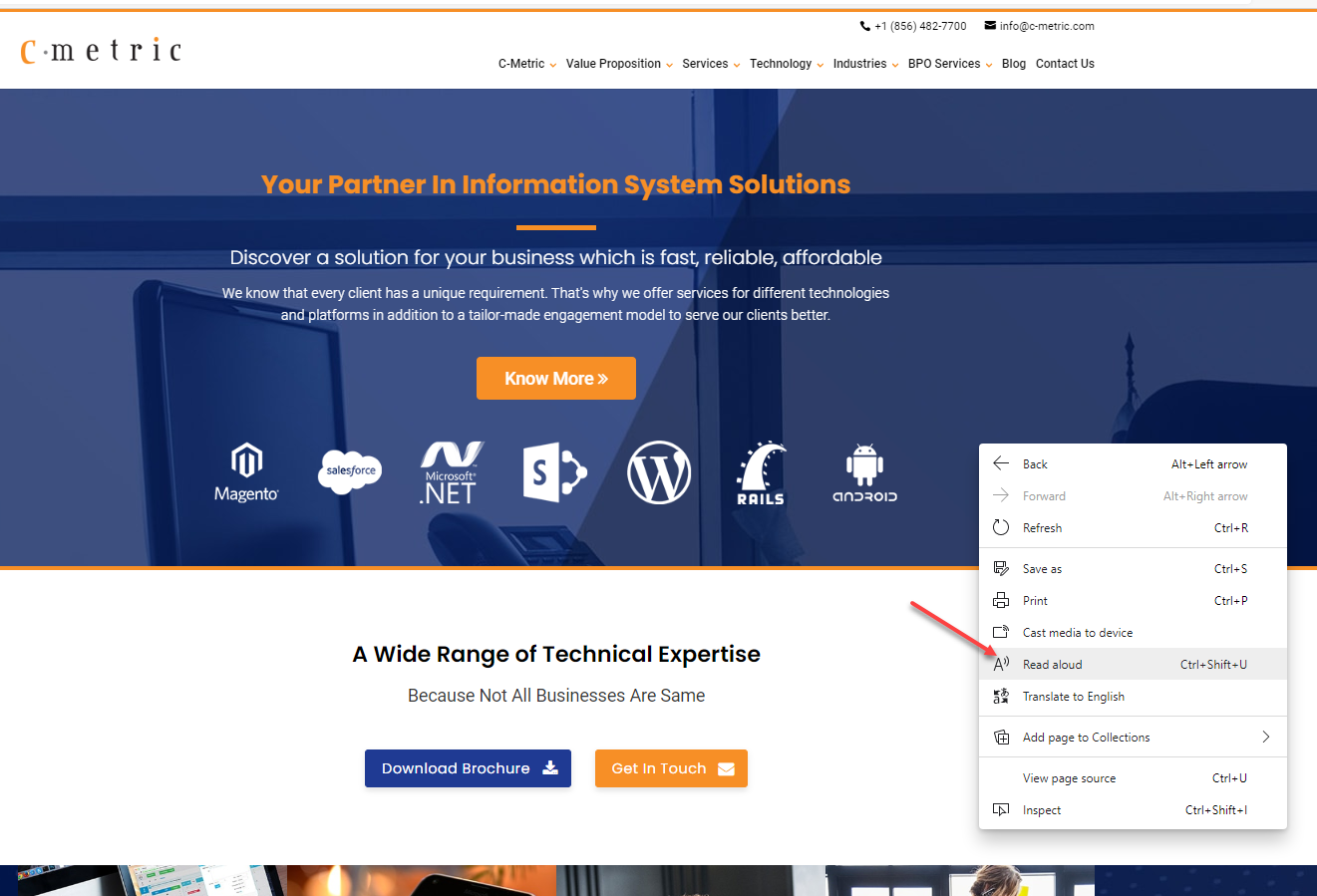Viewport: 1317px width, 896px height.
Task: Click the WordPress logo icon
Action: (x=659, y=472)
